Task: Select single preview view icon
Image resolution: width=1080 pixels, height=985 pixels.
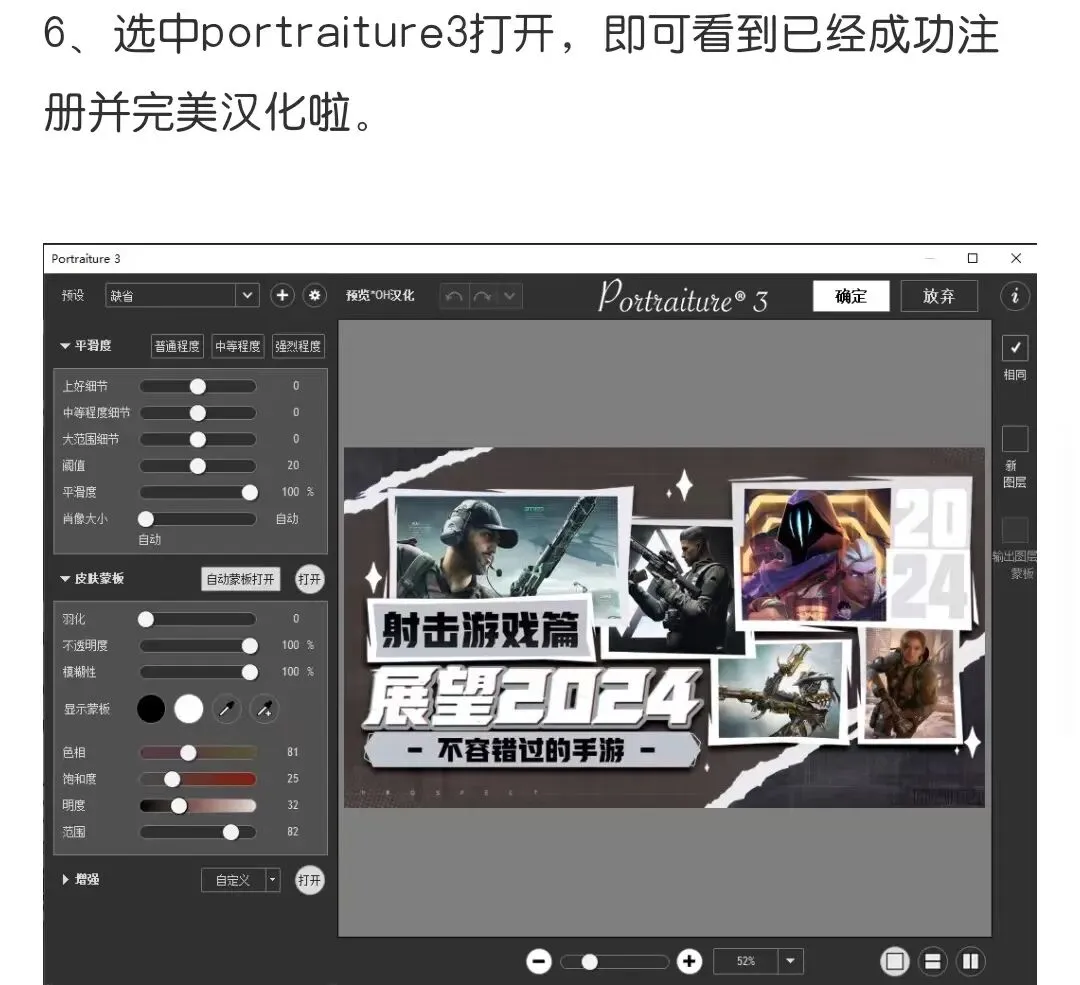Action: pyautogui.click(x=895, y=962)
